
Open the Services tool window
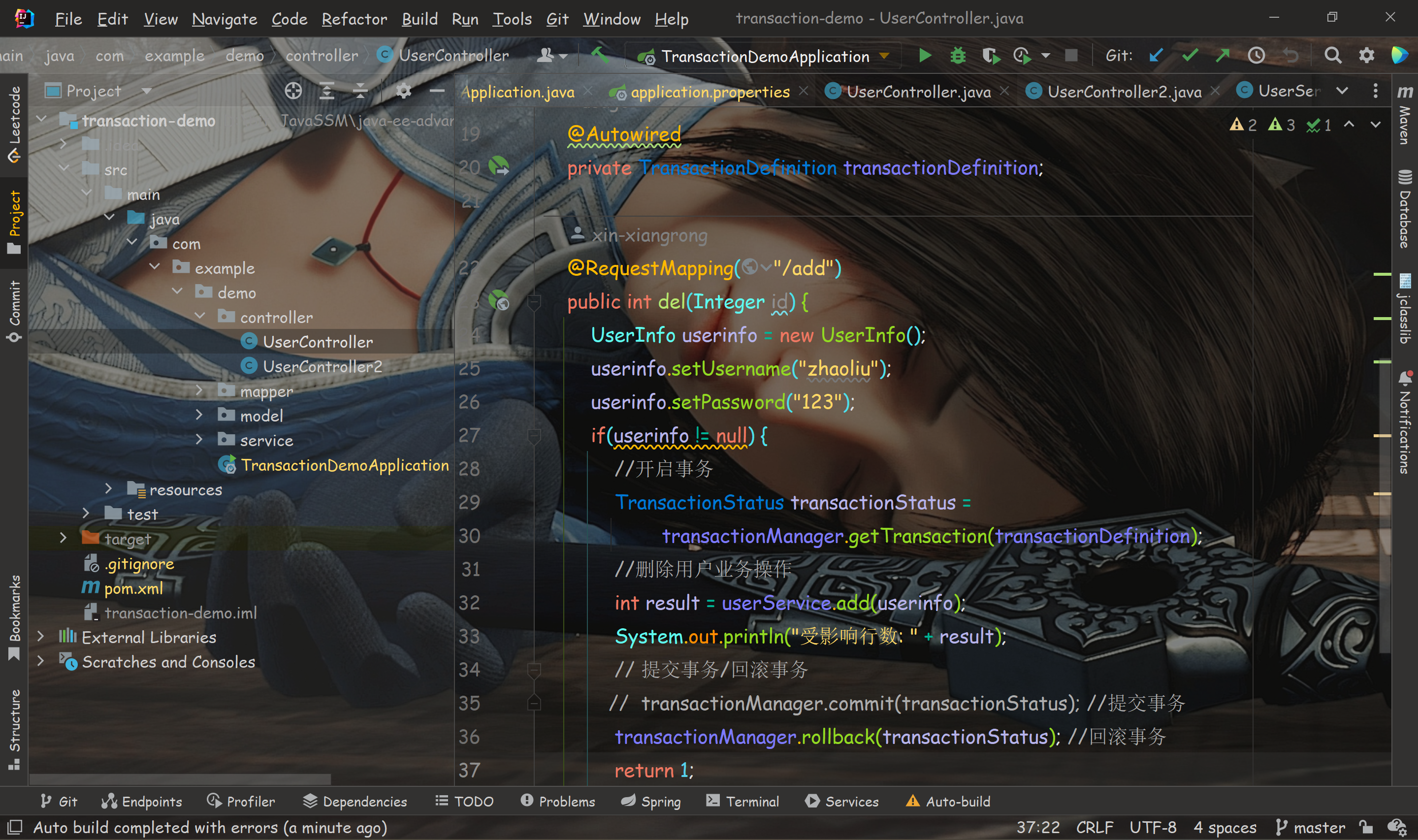(841, 802)
